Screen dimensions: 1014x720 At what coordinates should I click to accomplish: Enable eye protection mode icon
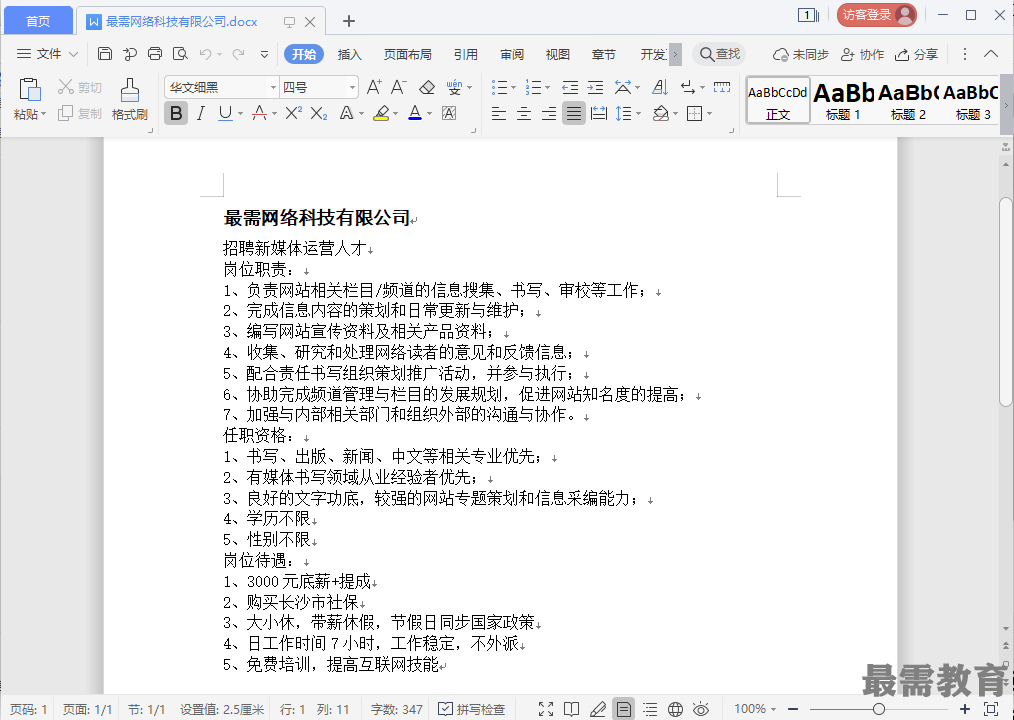click(701, 709)
